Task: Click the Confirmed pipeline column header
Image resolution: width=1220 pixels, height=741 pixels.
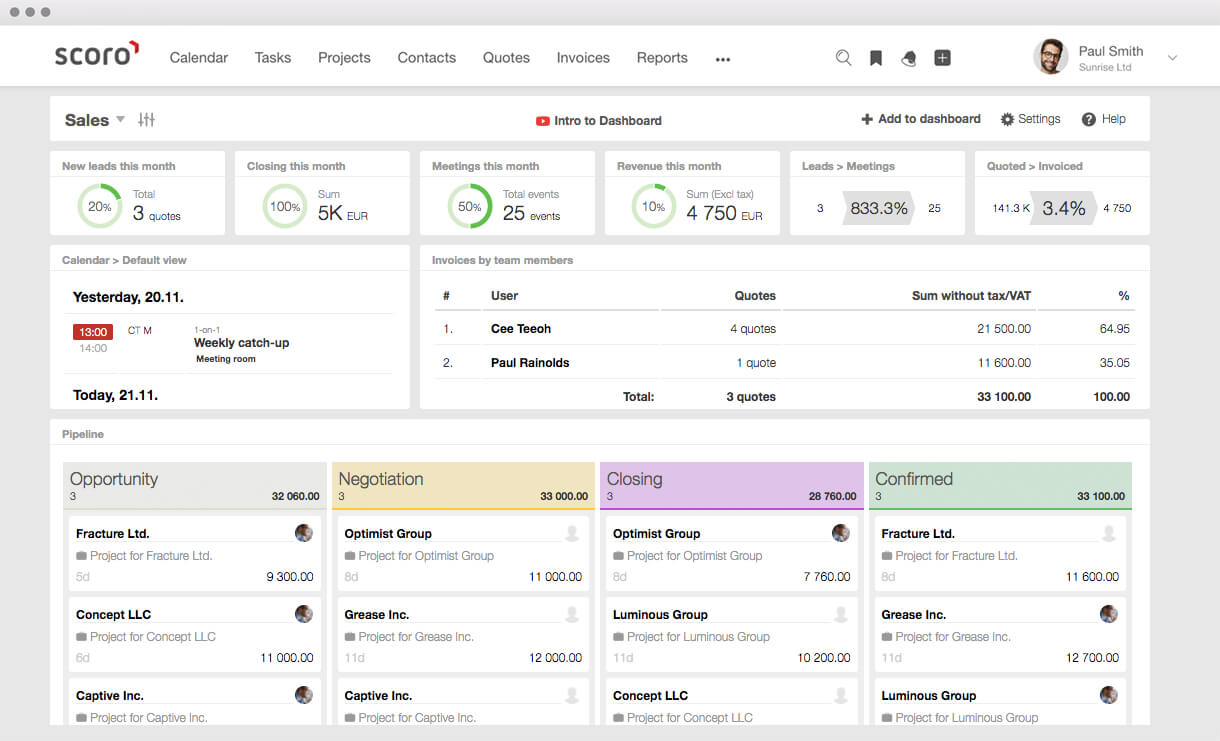Action: click(1000, 486)
